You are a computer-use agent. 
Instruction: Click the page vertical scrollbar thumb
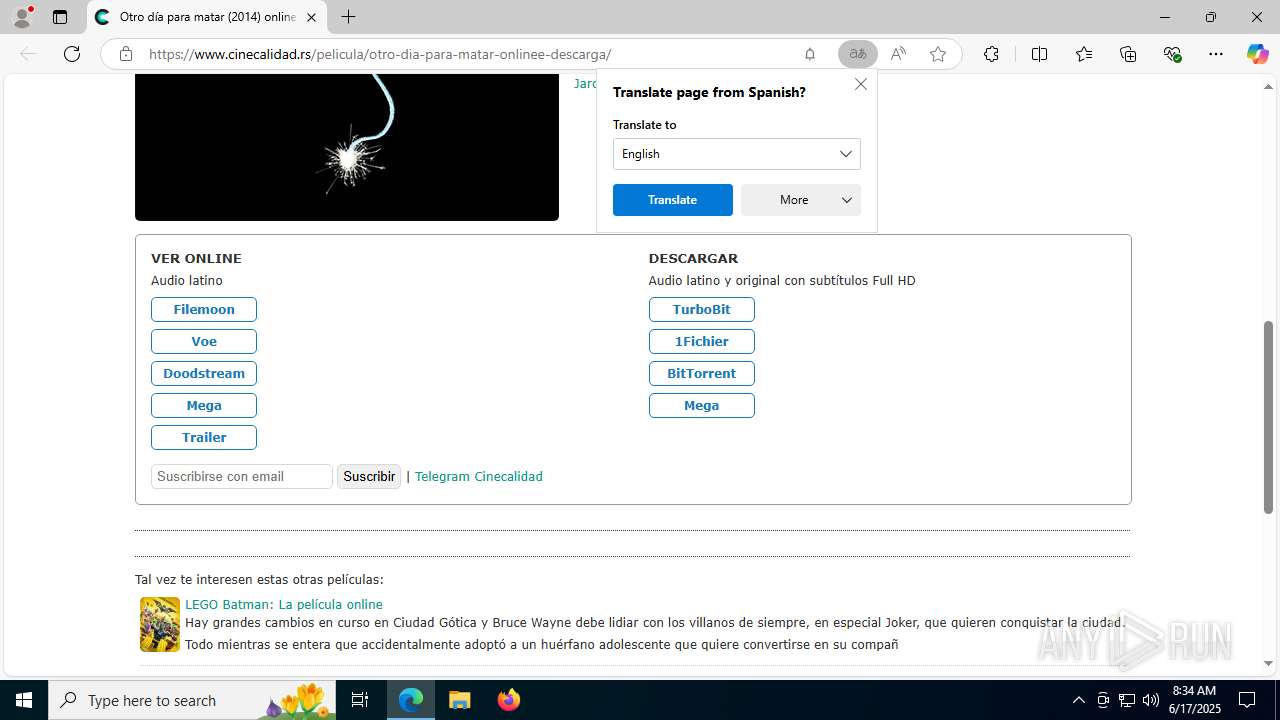1269,417
